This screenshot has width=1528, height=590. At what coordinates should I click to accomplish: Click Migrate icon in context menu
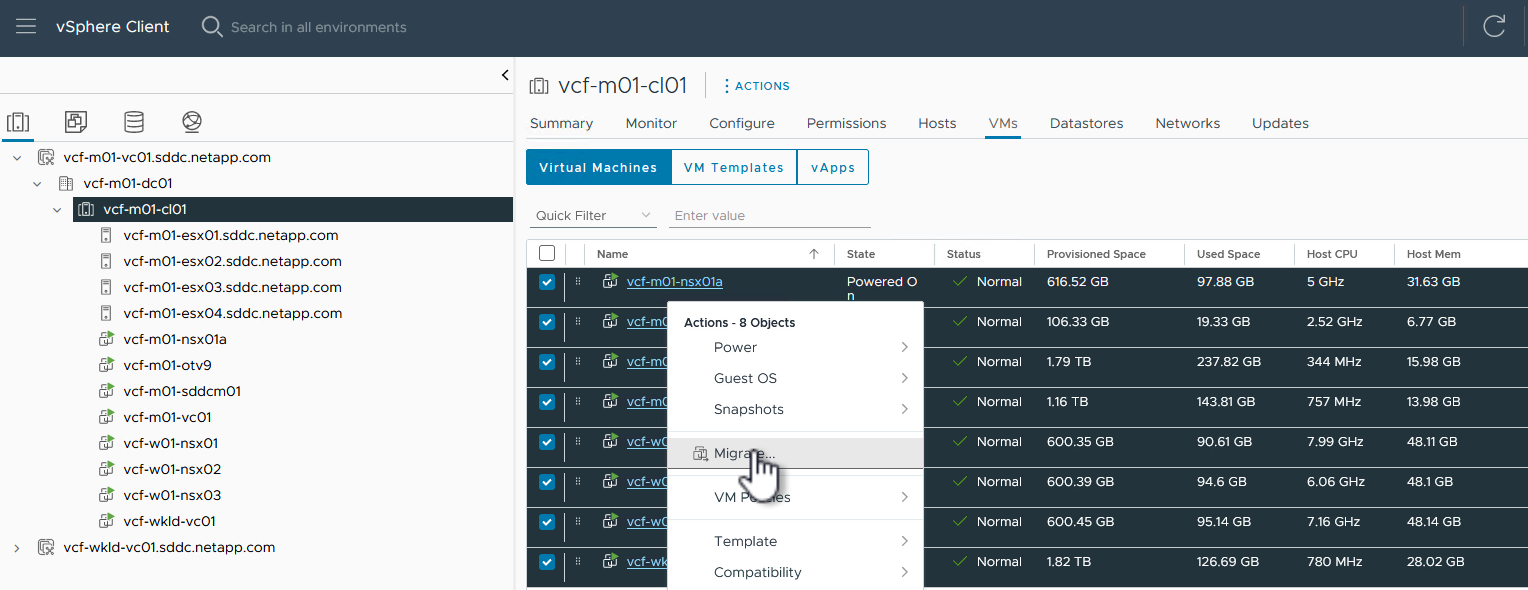point(700,454)
